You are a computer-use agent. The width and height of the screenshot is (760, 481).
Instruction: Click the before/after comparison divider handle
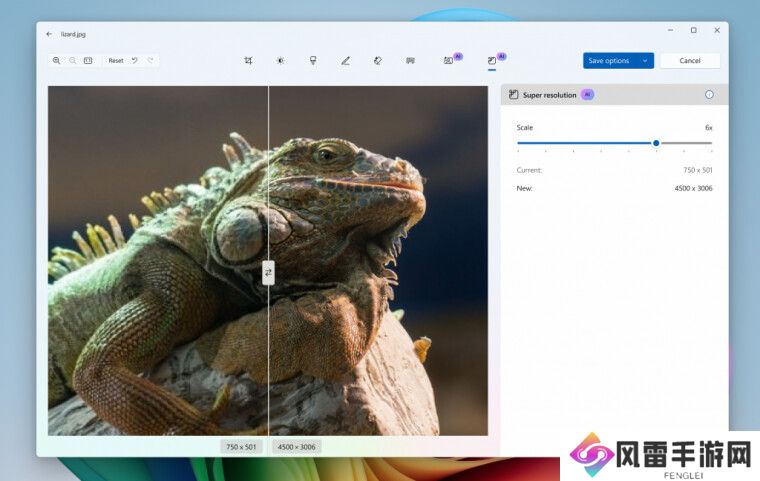(x=268, y=272)
